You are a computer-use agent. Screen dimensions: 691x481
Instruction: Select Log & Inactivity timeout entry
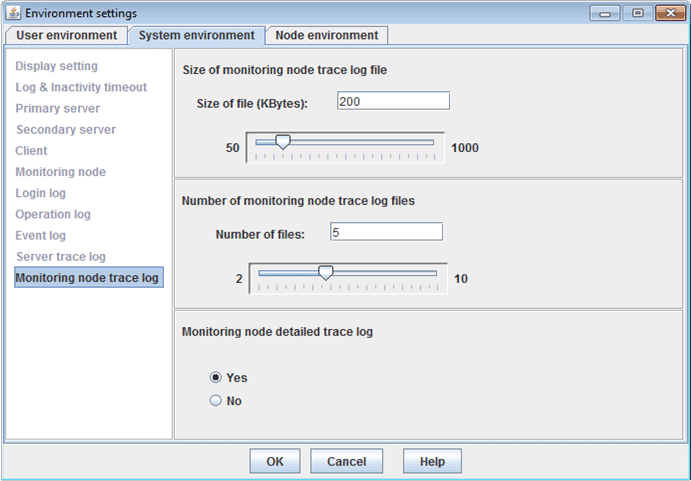pyautogui.click(x=81, y=87)
